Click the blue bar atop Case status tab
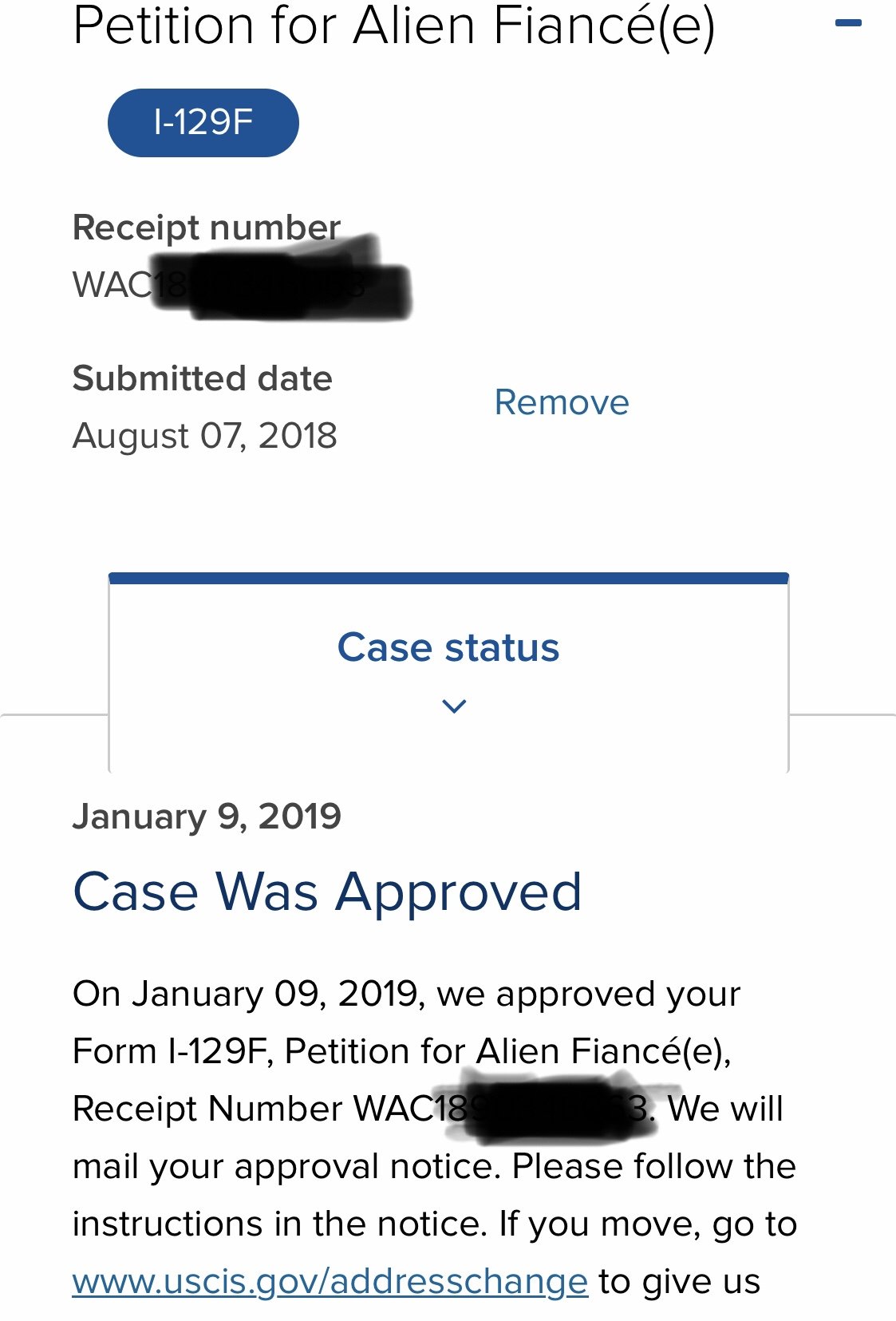 448,578
